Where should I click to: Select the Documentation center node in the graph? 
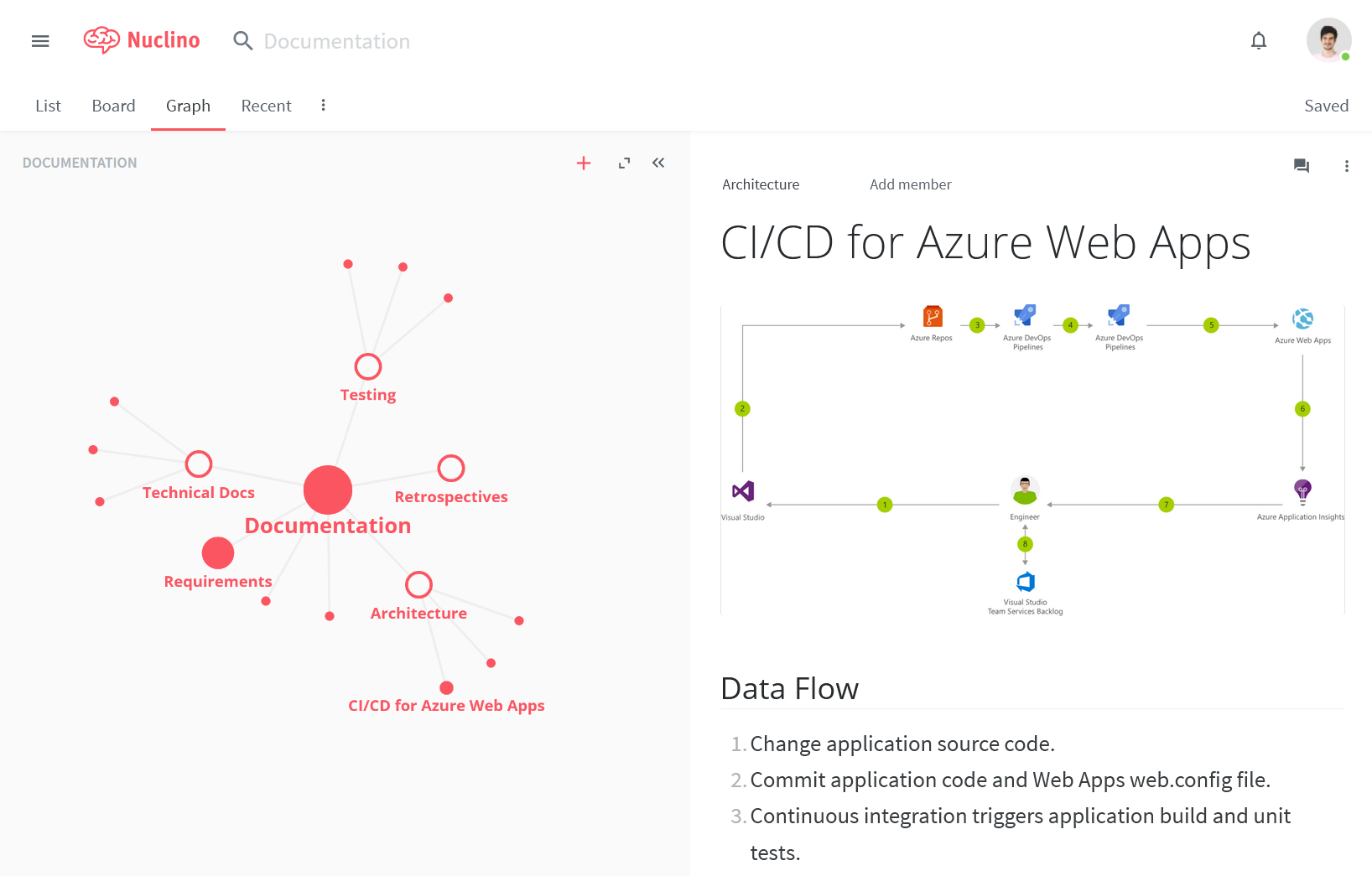tap(328, 490)
